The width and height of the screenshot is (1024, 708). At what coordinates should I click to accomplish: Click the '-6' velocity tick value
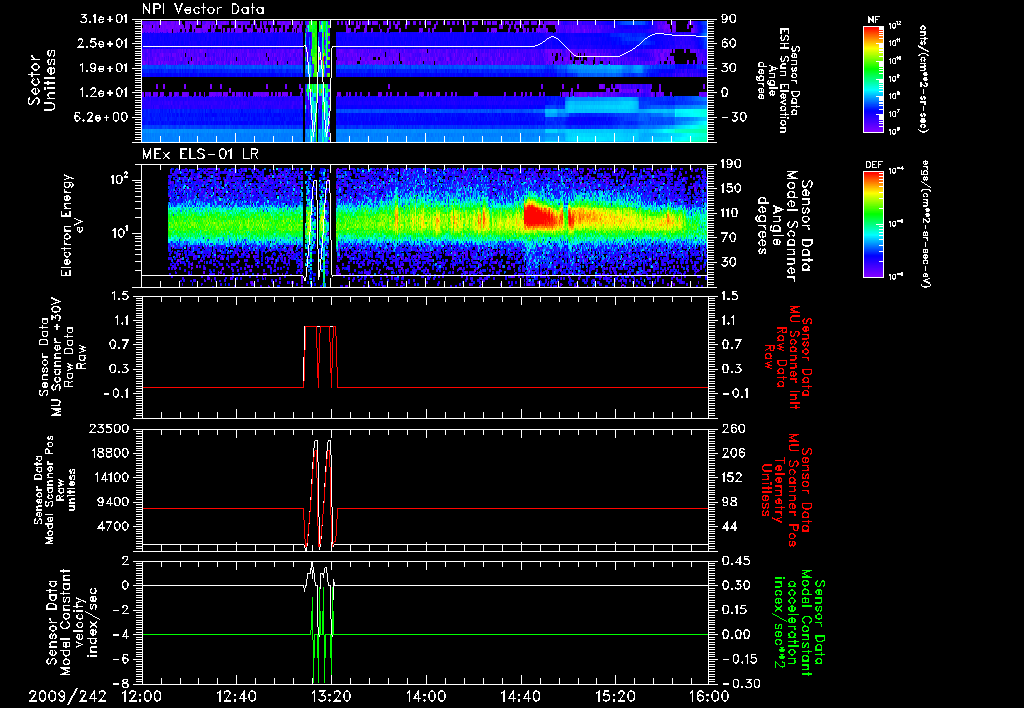122,659
